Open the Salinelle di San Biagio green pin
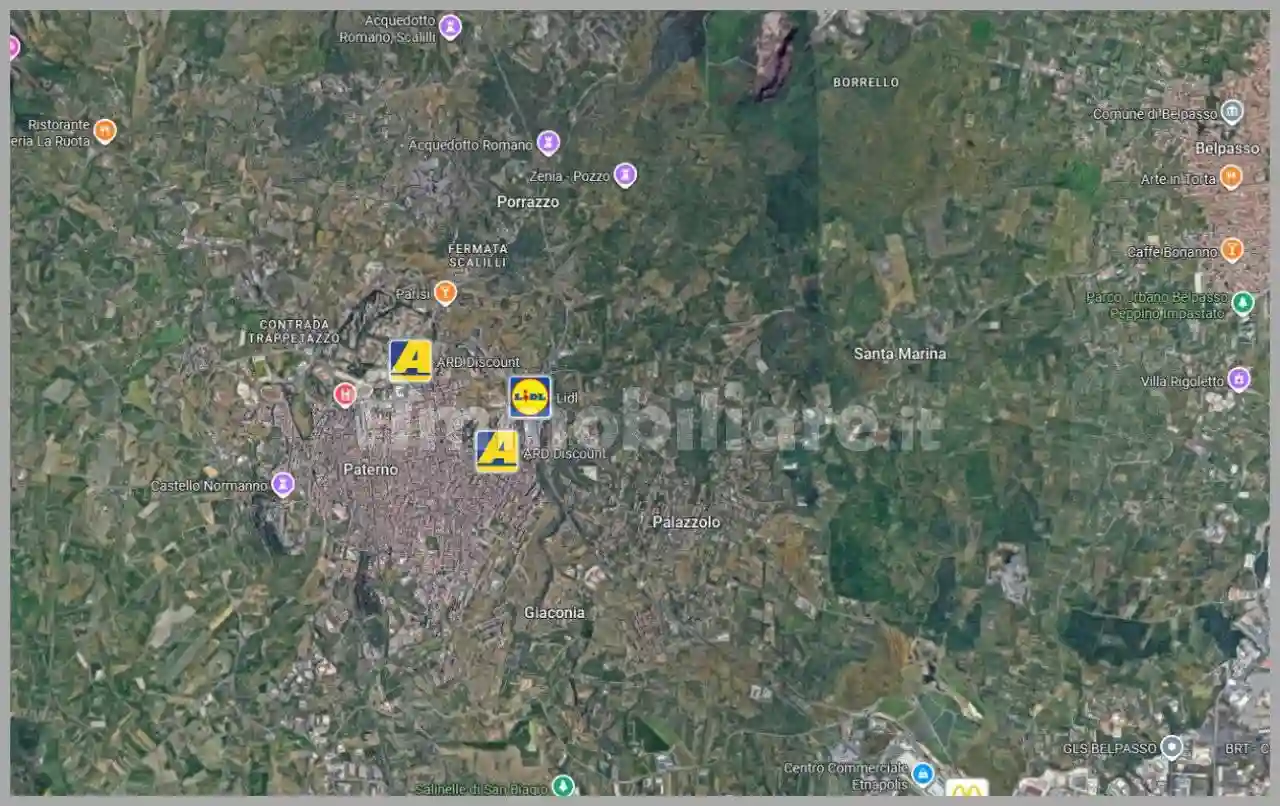Viewport: 1280px width, 806px height. [563, 786]
